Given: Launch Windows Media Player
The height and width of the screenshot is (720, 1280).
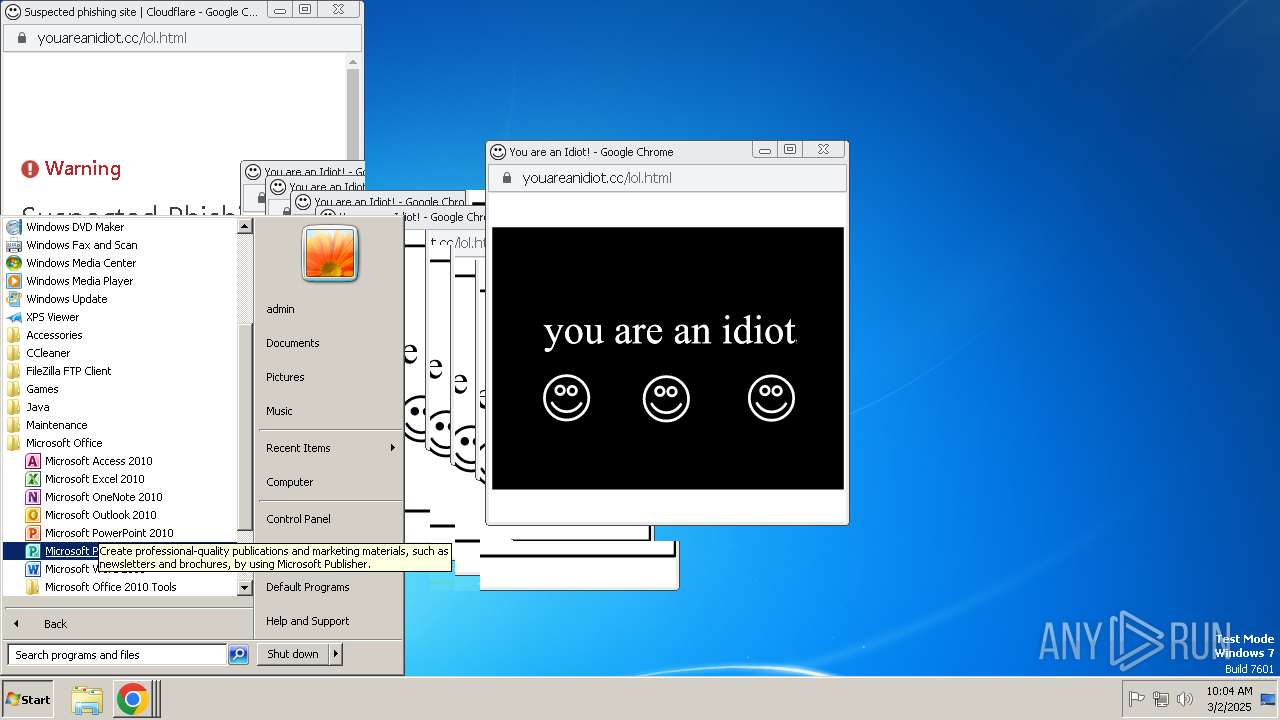Looking at the screenshot, I should [x=79, y=281].
